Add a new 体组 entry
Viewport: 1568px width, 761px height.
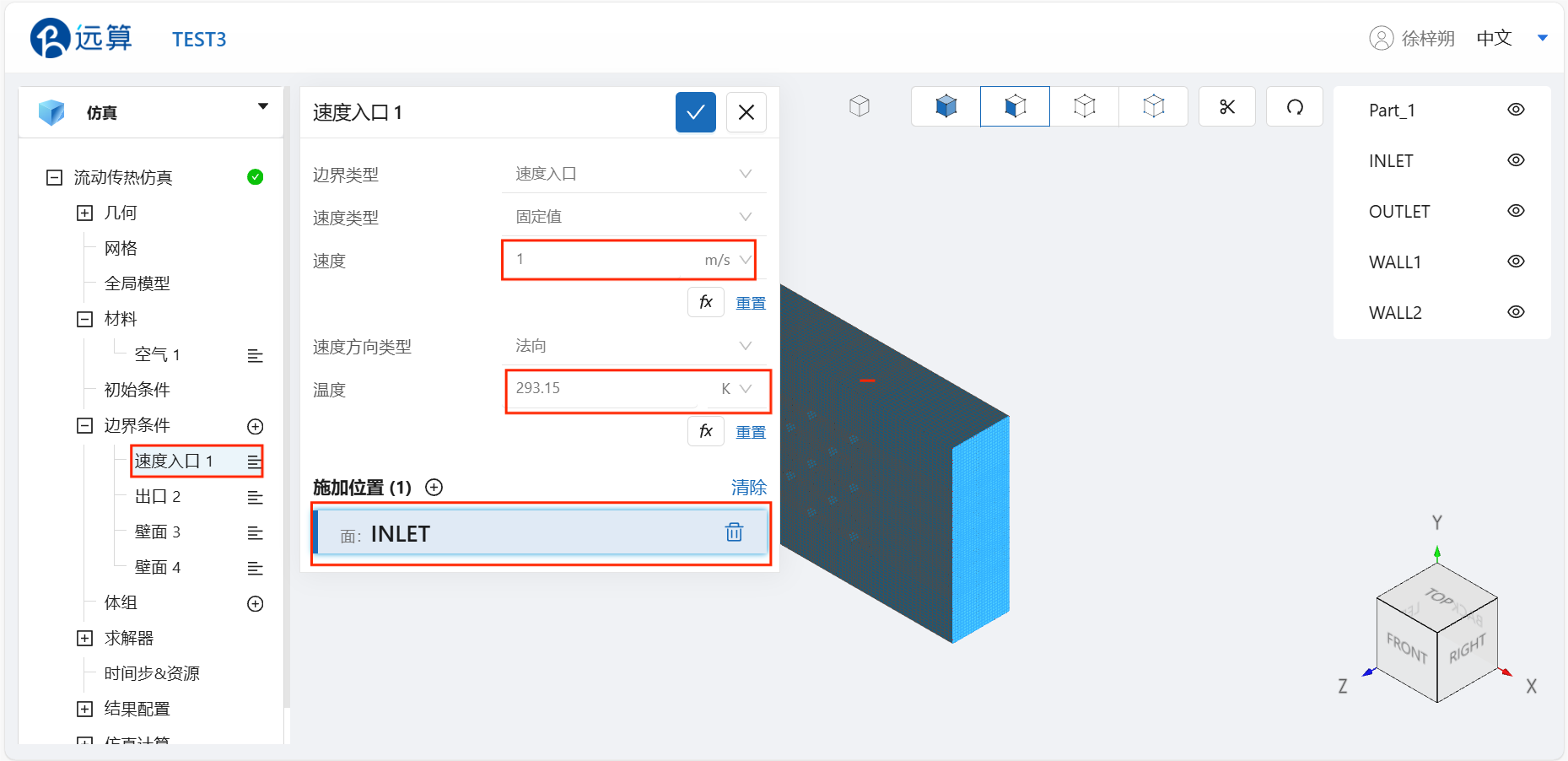tap(255, 603)
